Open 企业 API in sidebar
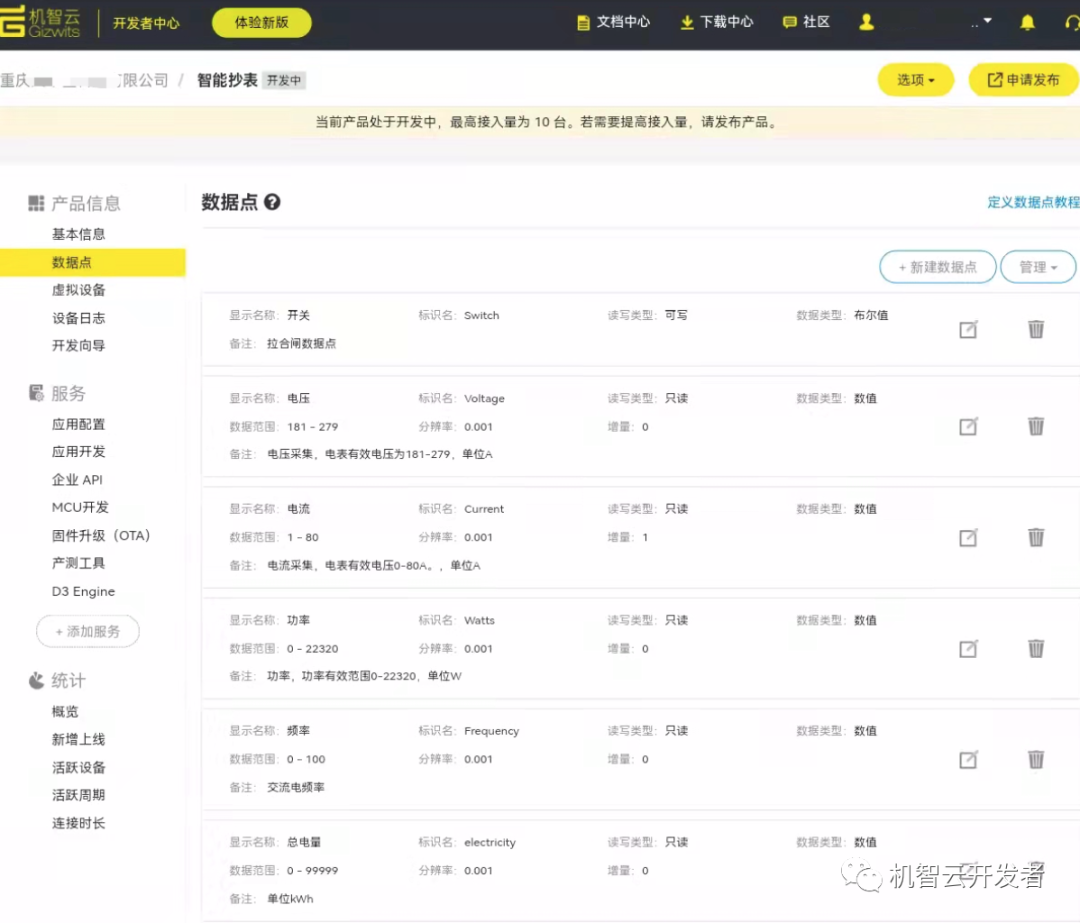This screenshot has width=1080, height=923. [77, 480]
